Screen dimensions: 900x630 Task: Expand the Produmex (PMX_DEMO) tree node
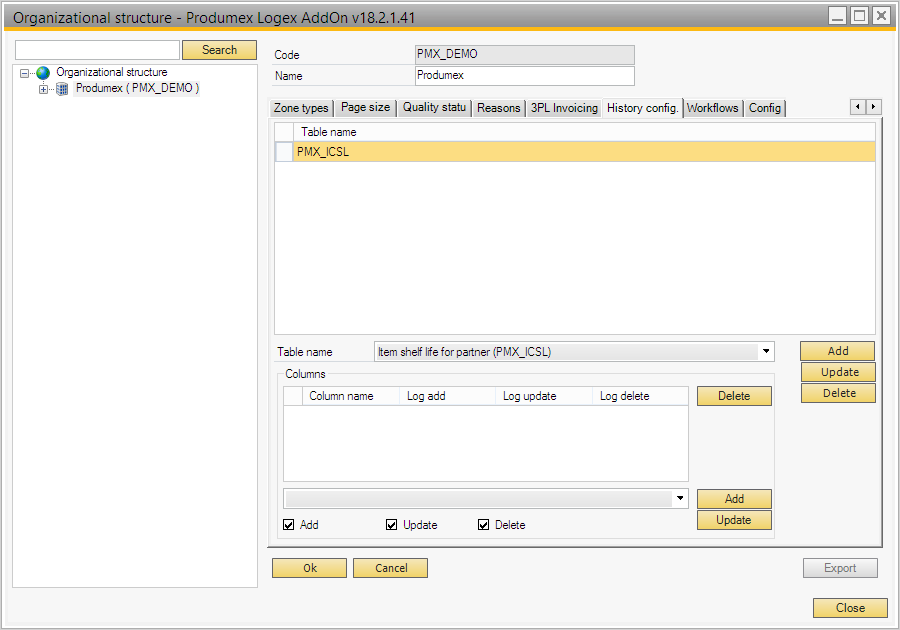pyautogui.click(x=43, y=89)
